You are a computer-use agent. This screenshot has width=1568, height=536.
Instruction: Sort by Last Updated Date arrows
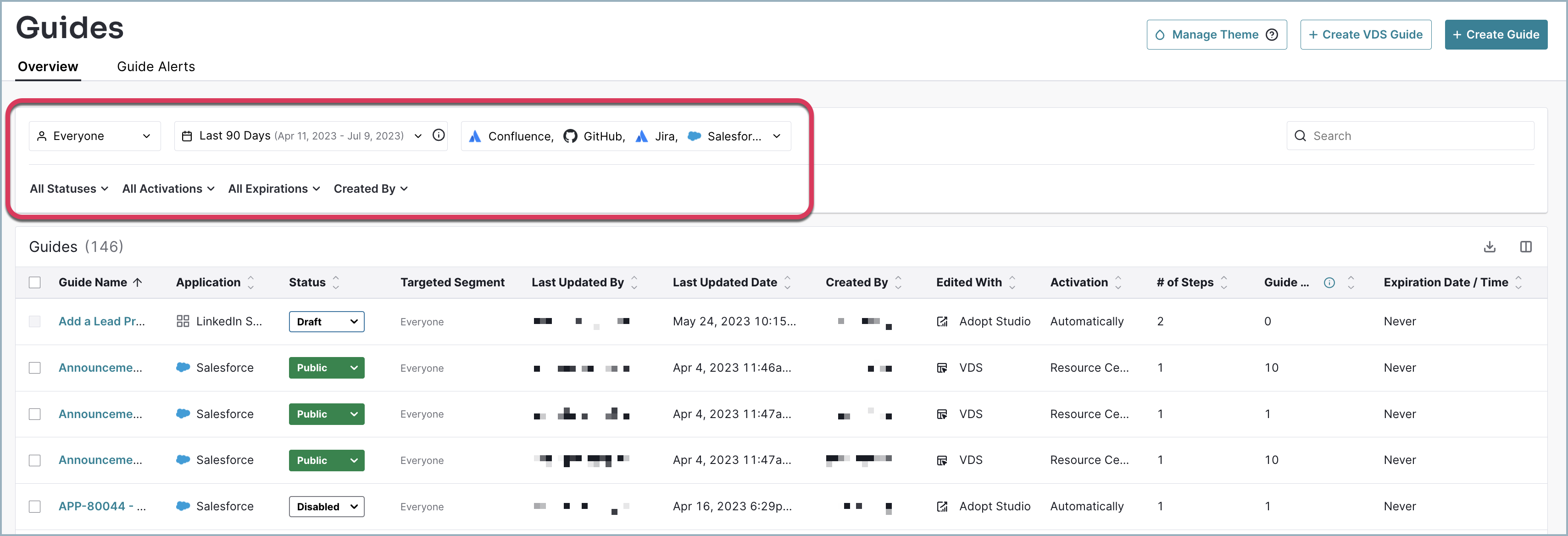point(788,283)
